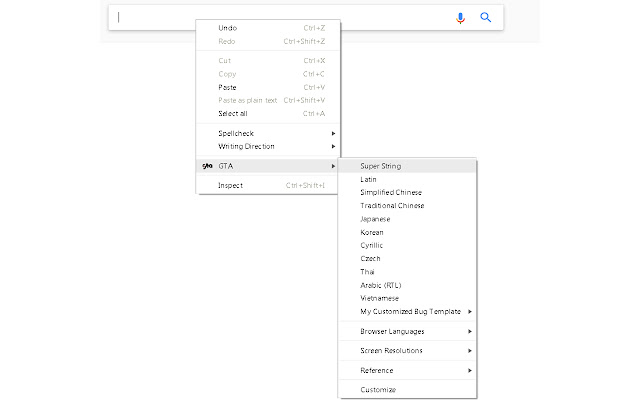Select the Vietnamese menu entry
Image resolution: width=640 pixels, height=400 pixels.
pos(380,297)
